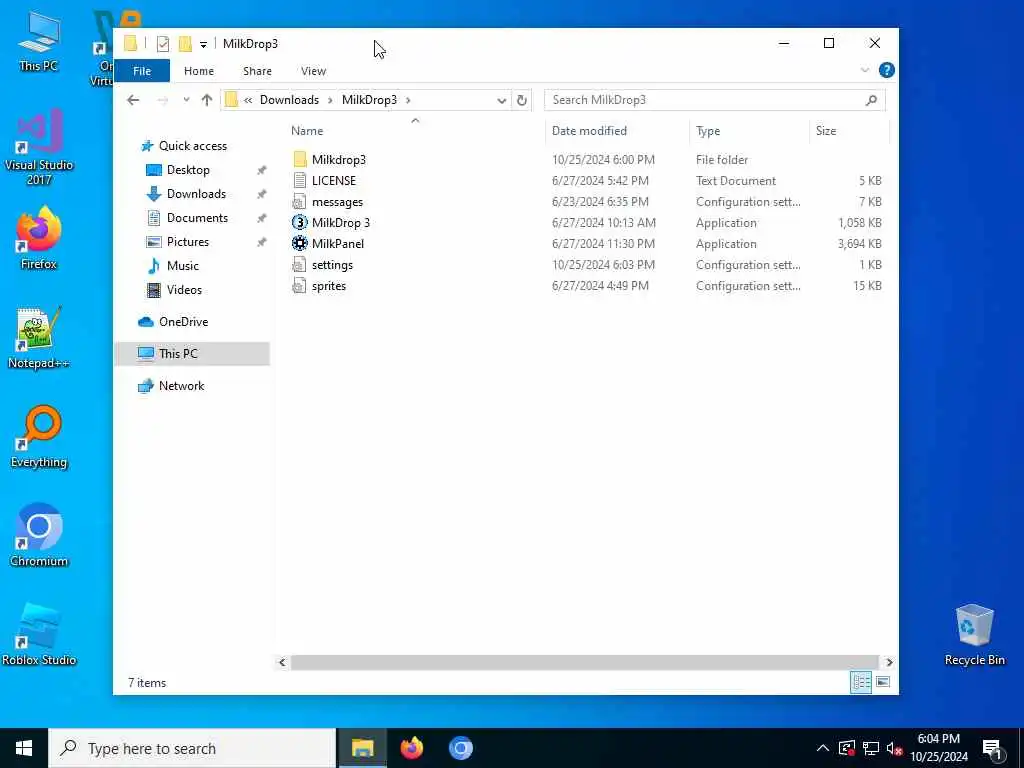Click the File Explorer taskbar icon
Screen dimensions: 1024x768
pyautogui.click(x=362, y=748)
